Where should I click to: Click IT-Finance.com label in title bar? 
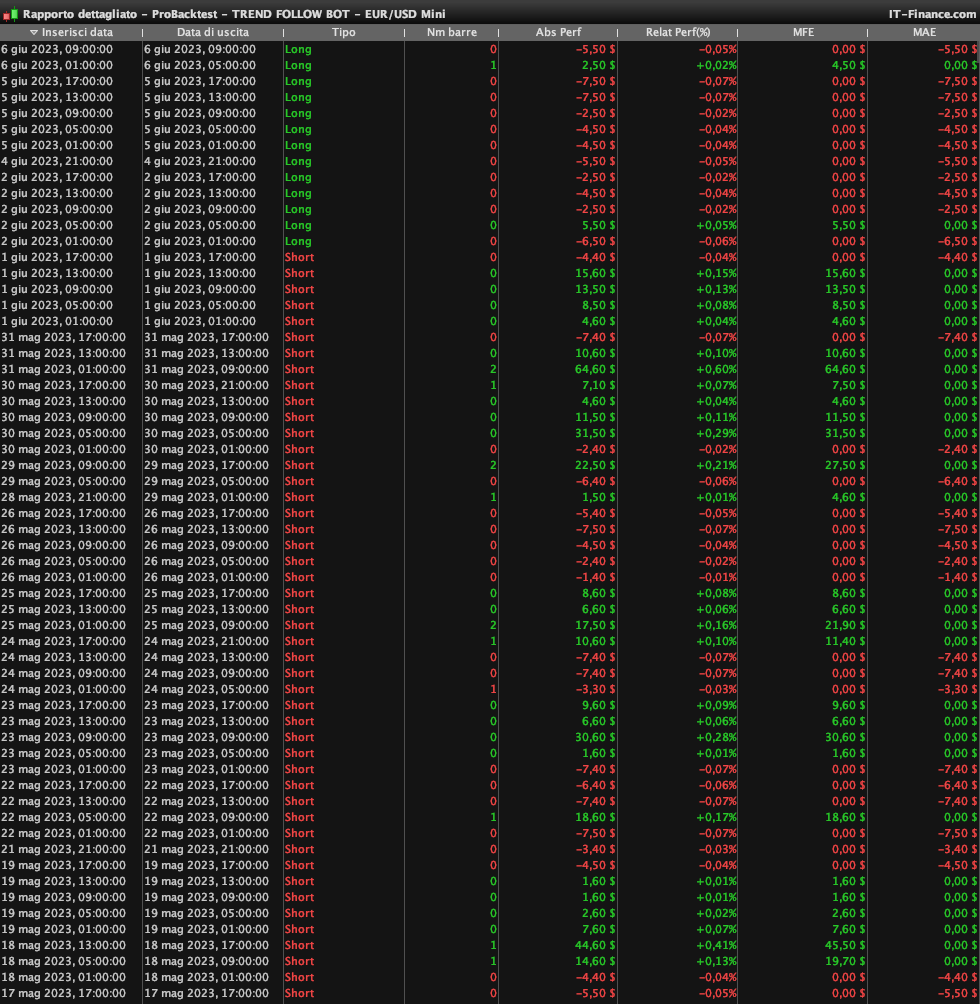(x=932, y=14)
